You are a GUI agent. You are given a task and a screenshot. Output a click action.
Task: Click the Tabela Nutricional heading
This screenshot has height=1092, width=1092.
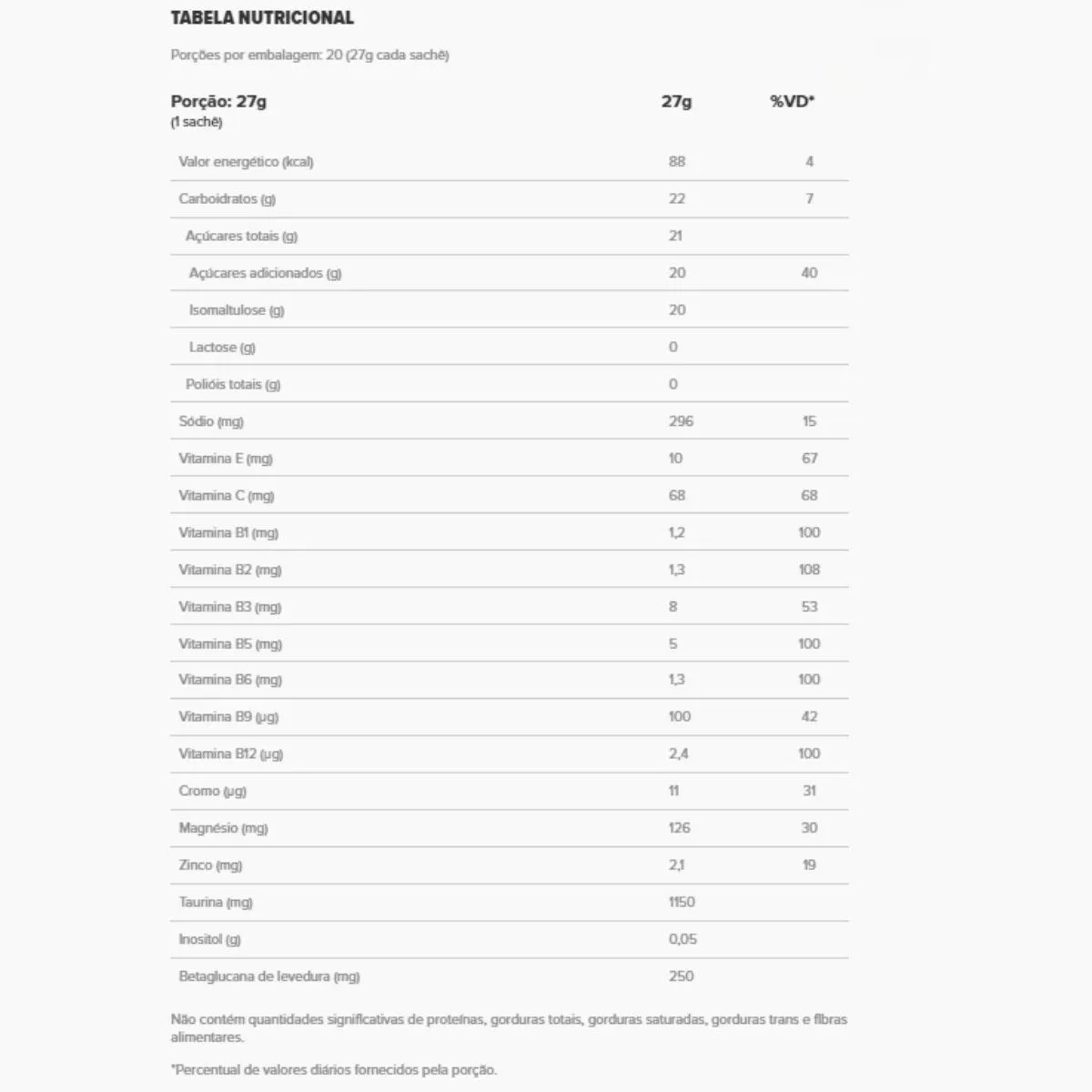tap(262, 18)
